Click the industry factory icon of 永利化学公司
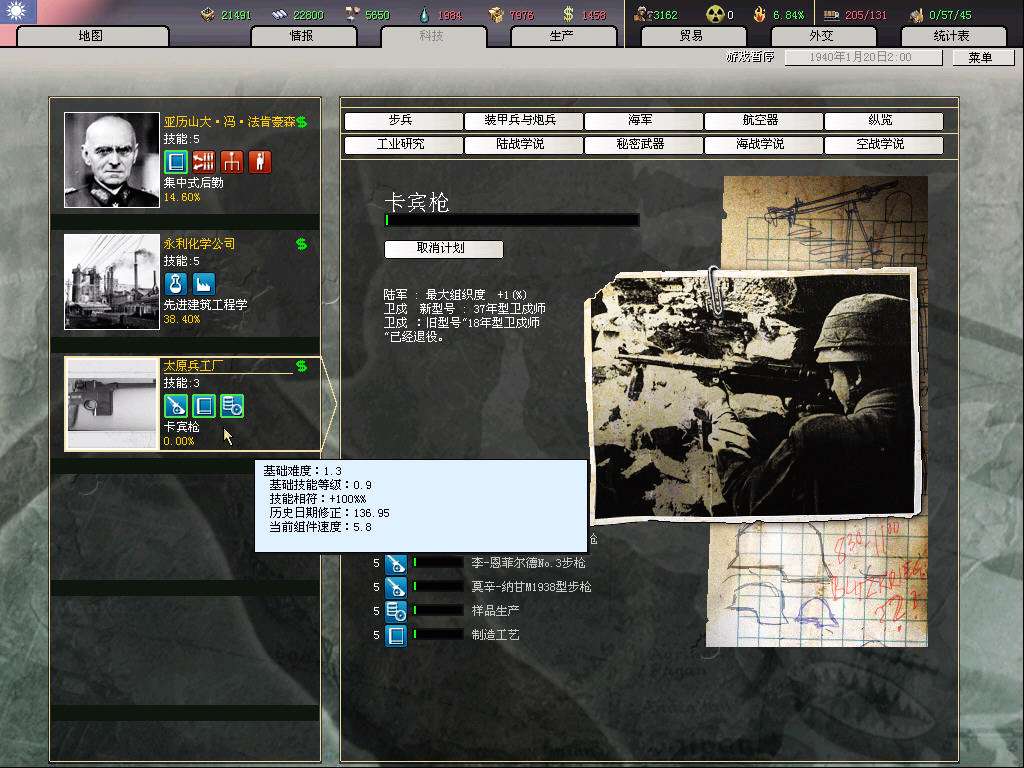Image resolution: width=1024 pixels, height=768 pixels. pos(204,283)
